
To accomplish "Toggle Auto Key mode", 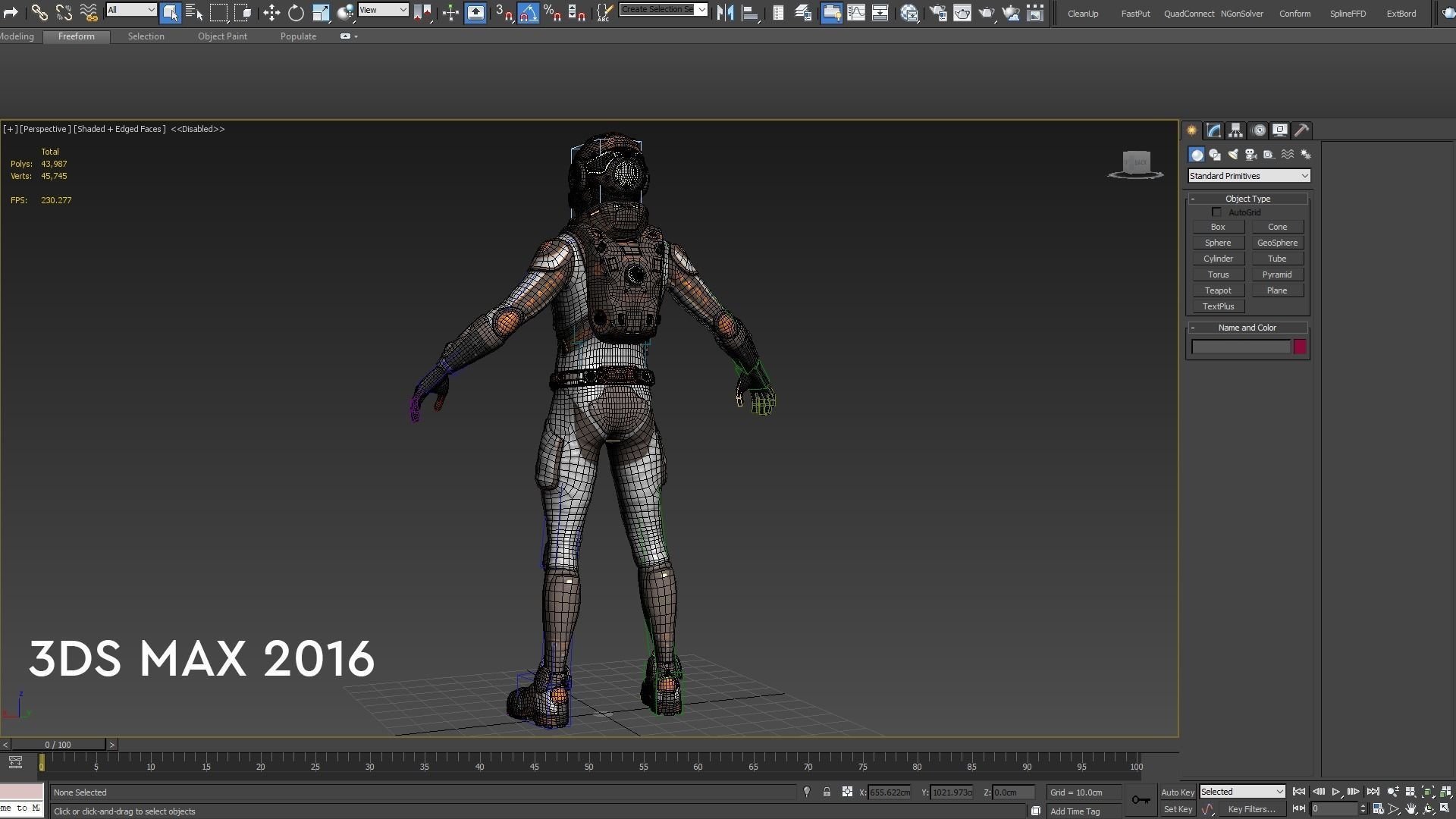I will pyautogui.click(x=1177, y=792).
